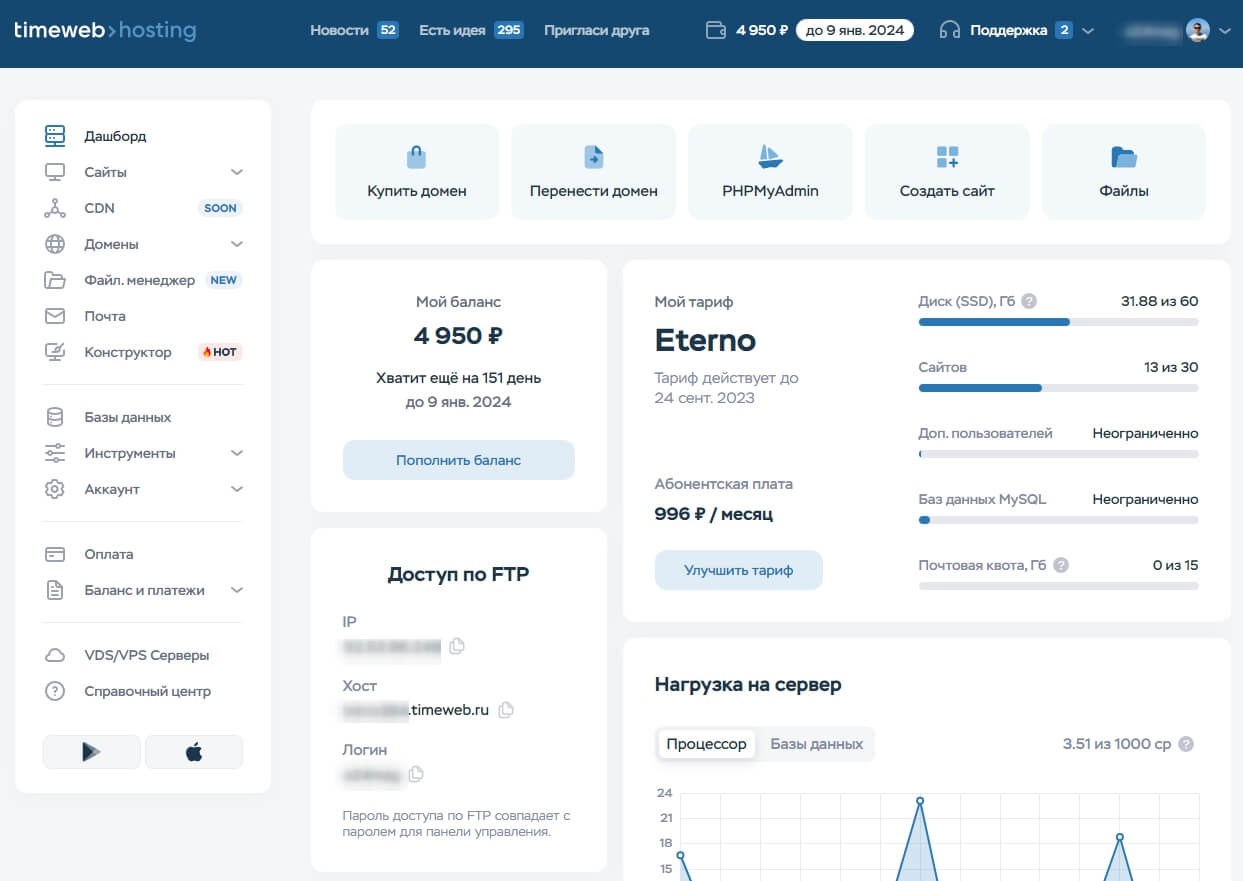Click the Оплата card icon
Viewport: 1243px width, 881px height.
point(55,554)
